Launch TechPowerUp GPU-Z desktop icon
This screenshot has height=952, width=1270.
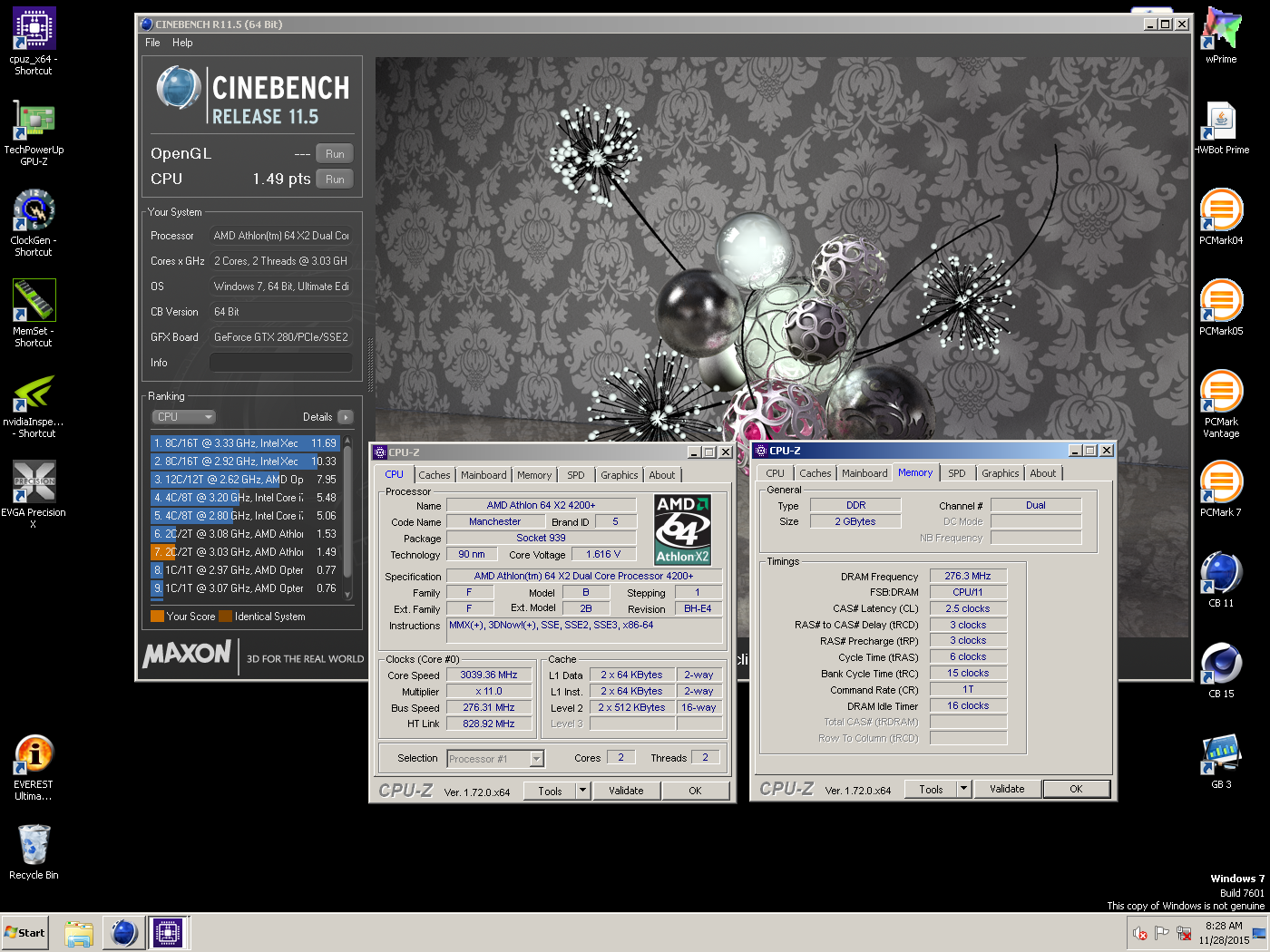34,132
